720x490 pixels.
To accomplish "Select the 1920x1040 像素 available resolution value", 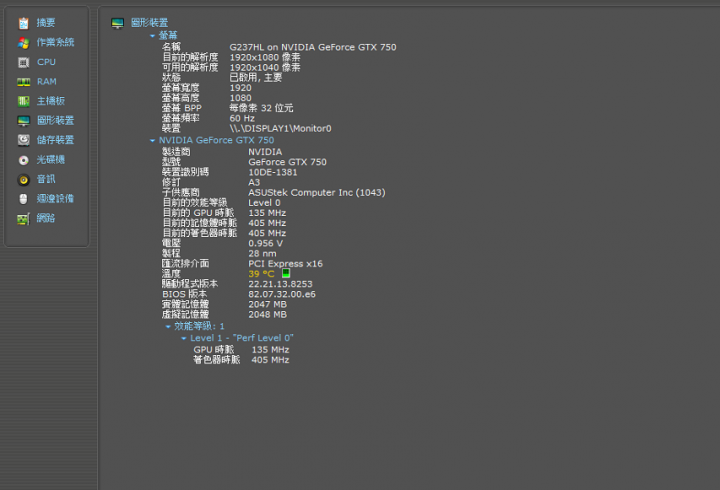I will tap(265, 67).
